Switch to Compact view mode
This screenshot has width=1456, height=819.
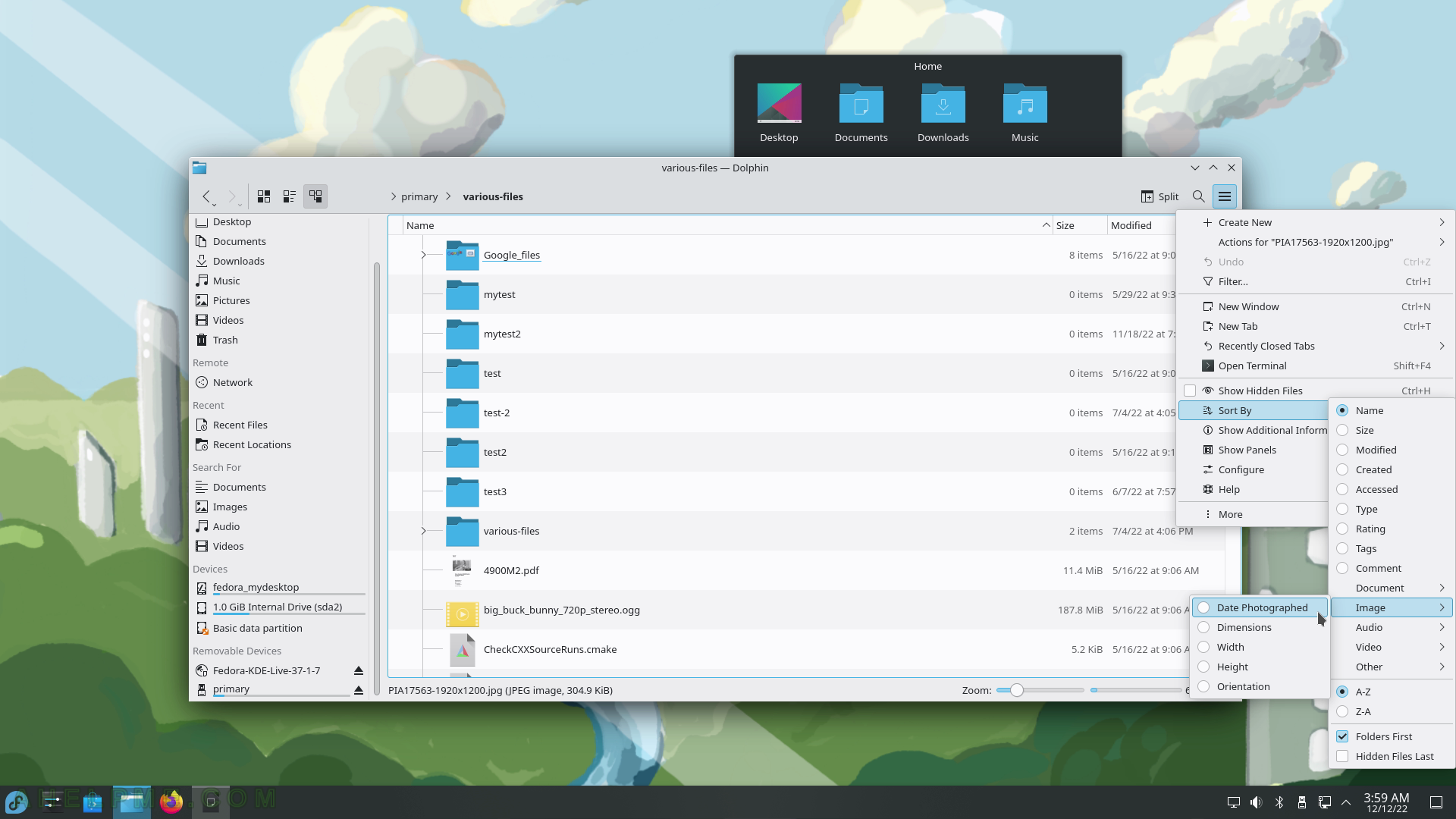pyautogui.click(x=290, y=196)
